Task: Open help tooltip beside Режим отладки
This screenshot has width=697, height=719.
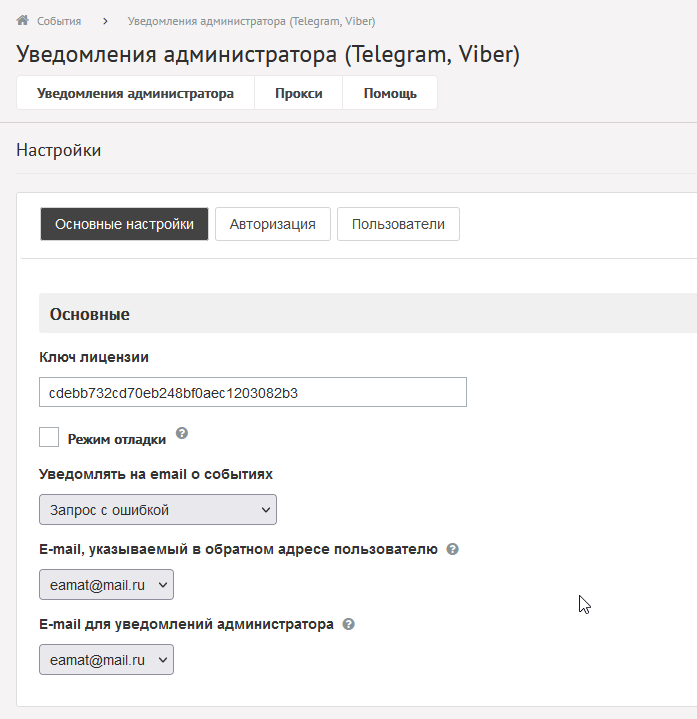Action: click(x=182, y=434)
